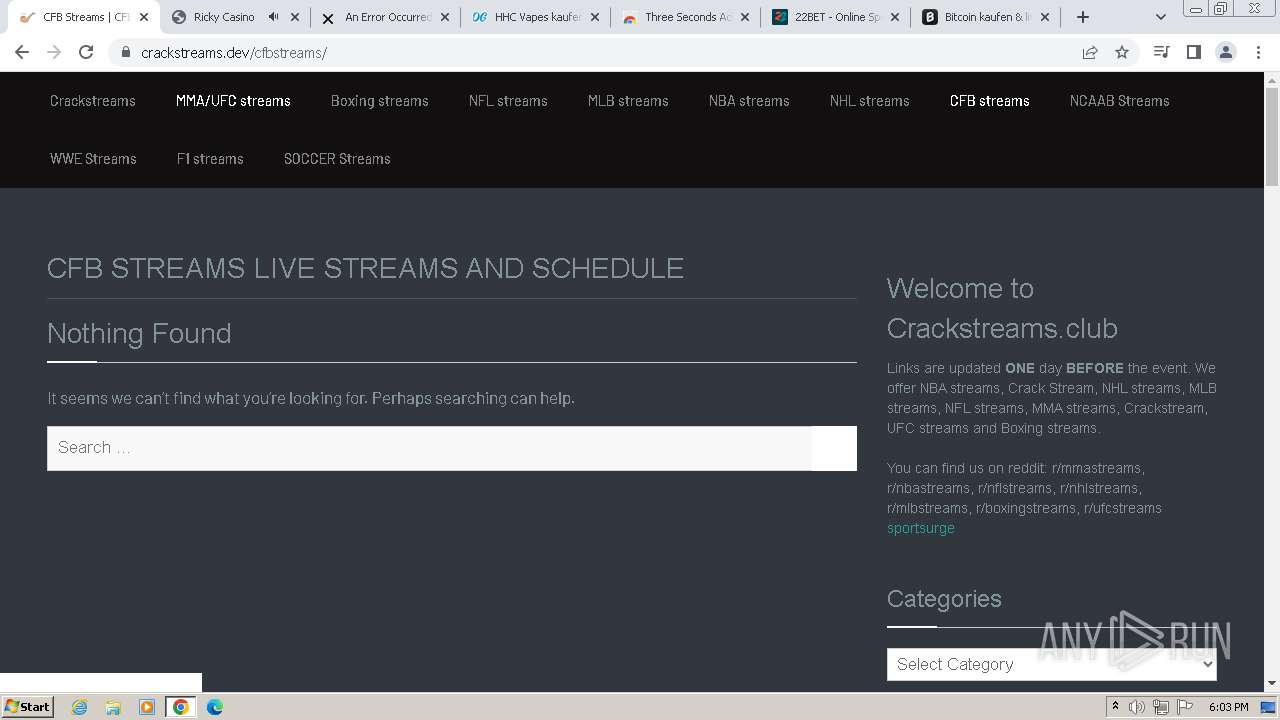Close the 22BET tab
This screenshot has width=1280, height=720.
coord(895,17)
